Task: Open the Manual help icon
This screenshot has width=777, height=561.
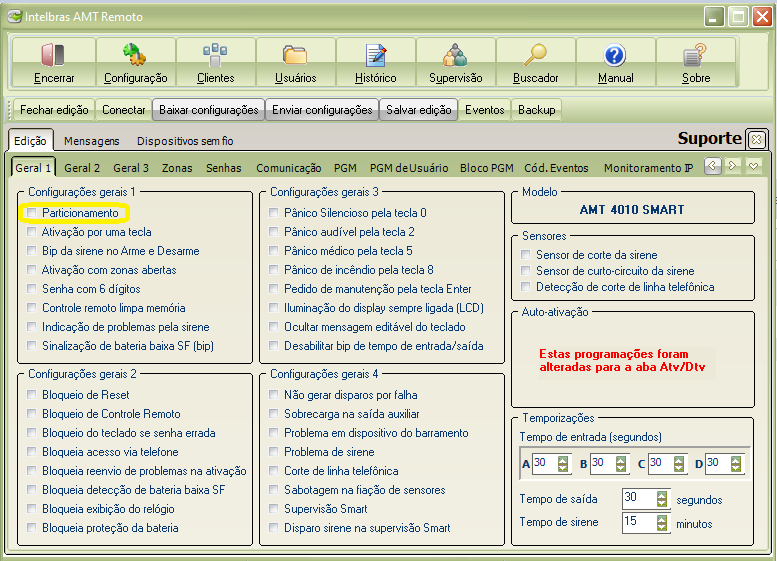Action: click(615, 55)
